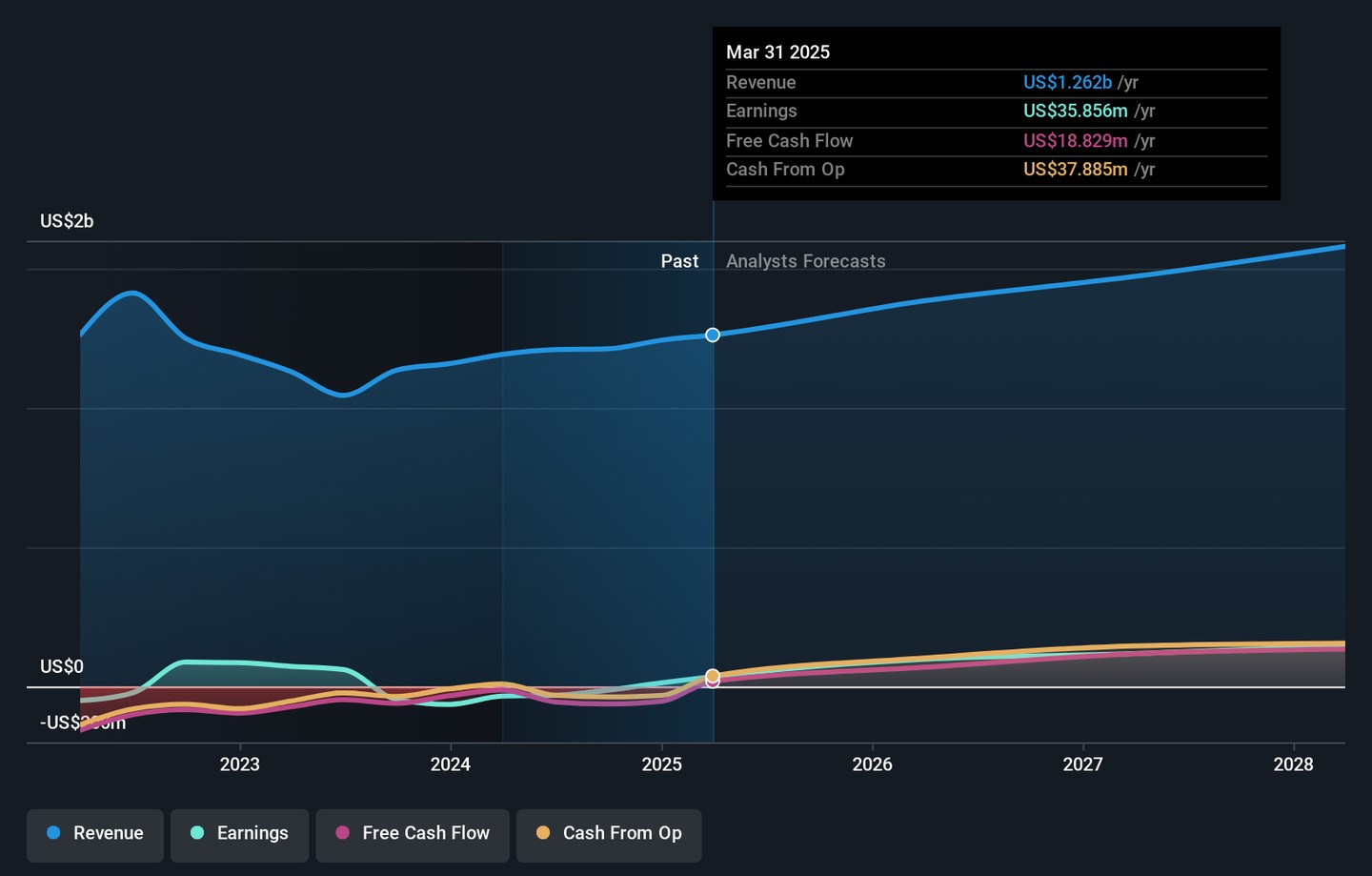
Task: Click the Past section label
Action: pos(679,261)
